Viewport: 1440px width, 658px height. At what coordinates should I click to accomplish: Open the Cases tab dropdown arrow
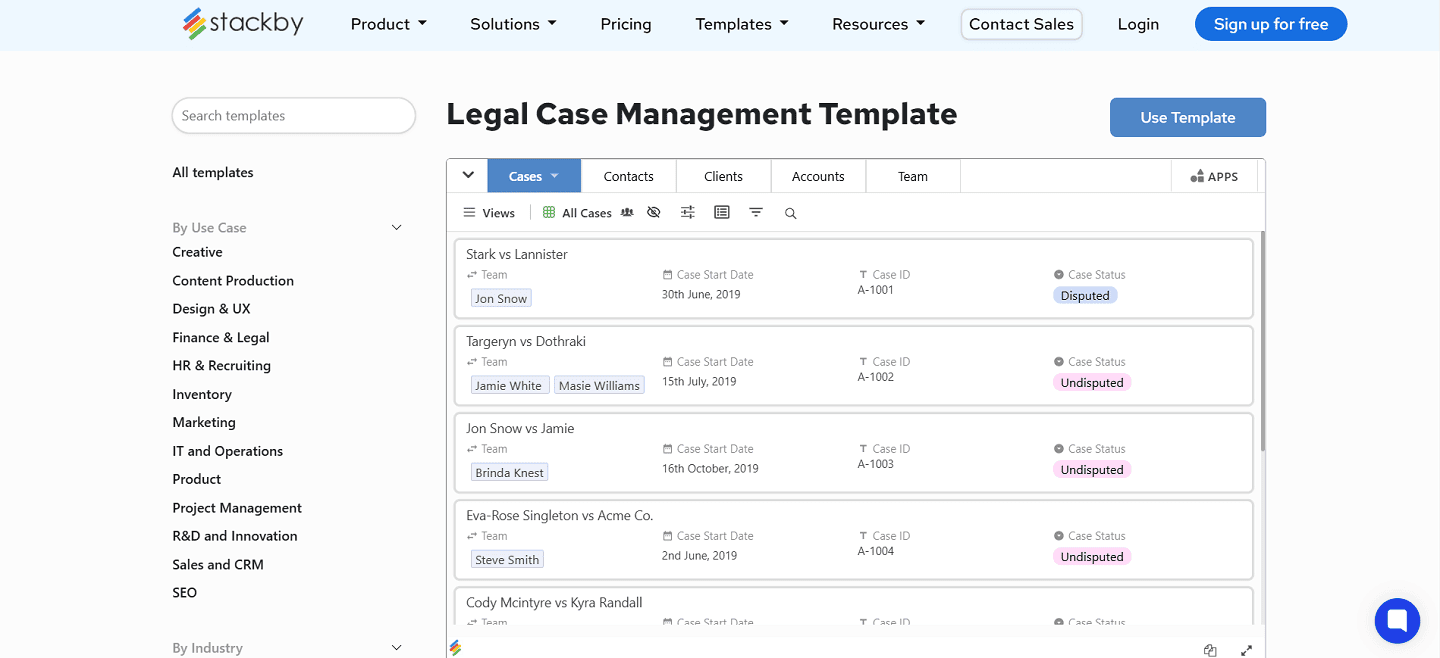tap(556, 175)
